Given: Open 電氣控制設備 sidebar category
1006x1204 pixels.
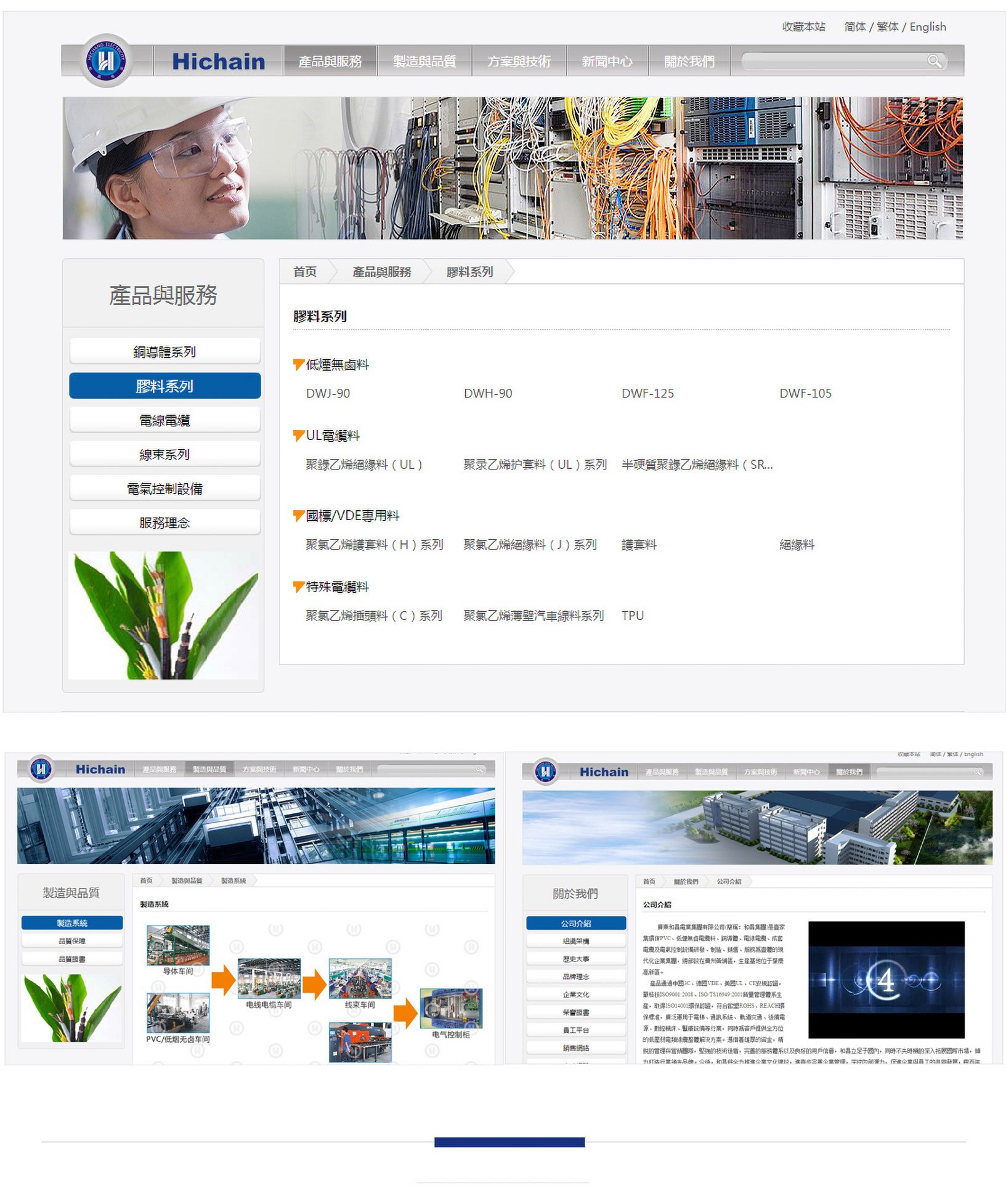Looking at the screenshot, I should coord(164,489).
